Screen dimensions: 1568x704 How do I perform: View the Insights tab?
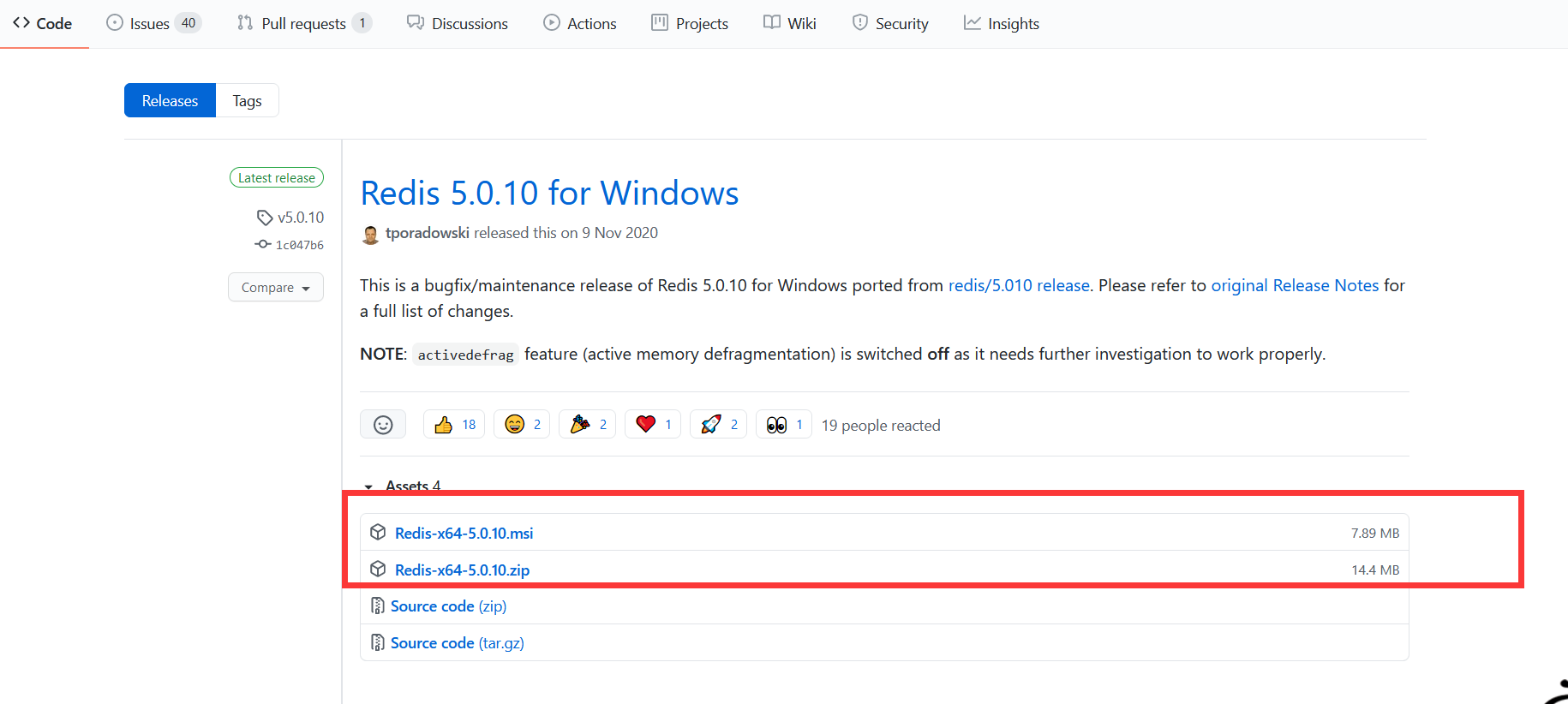[x=1002, y=23]
